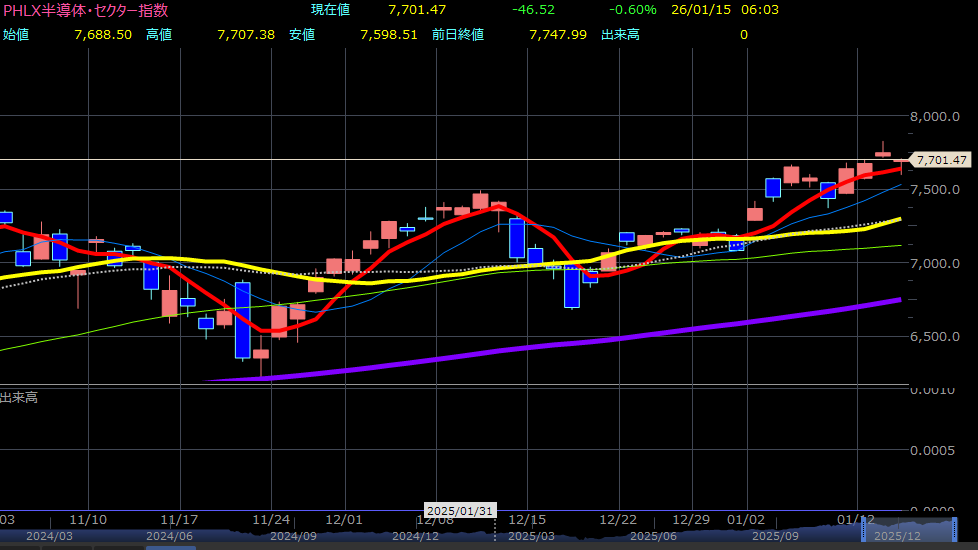This screenshot has width=978, height=550.
Task: Click the 12/01 date on the time axis
Action: point(345,521)
